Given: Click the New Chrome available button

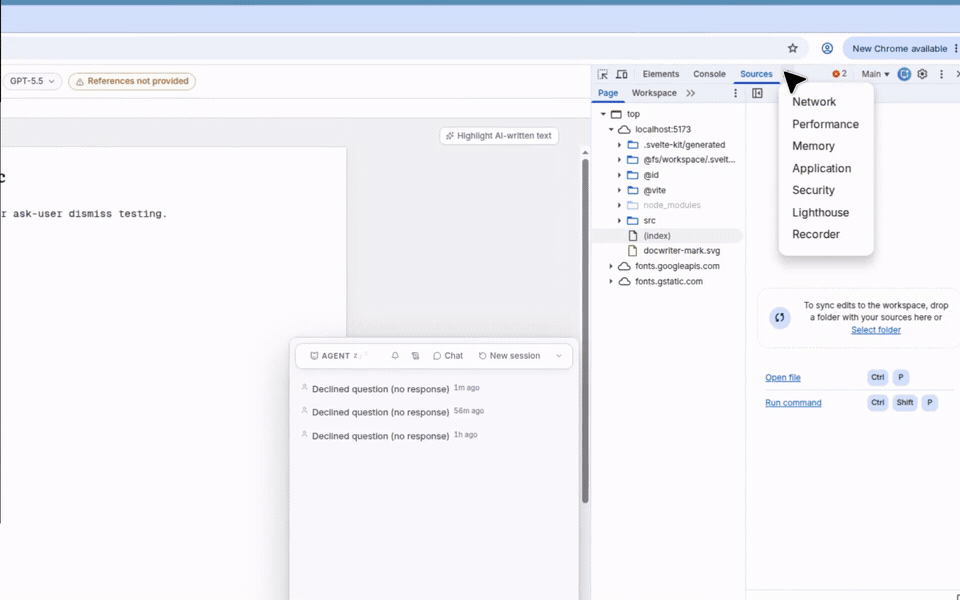Looking at the screenshot, I should tap(899, 48).
